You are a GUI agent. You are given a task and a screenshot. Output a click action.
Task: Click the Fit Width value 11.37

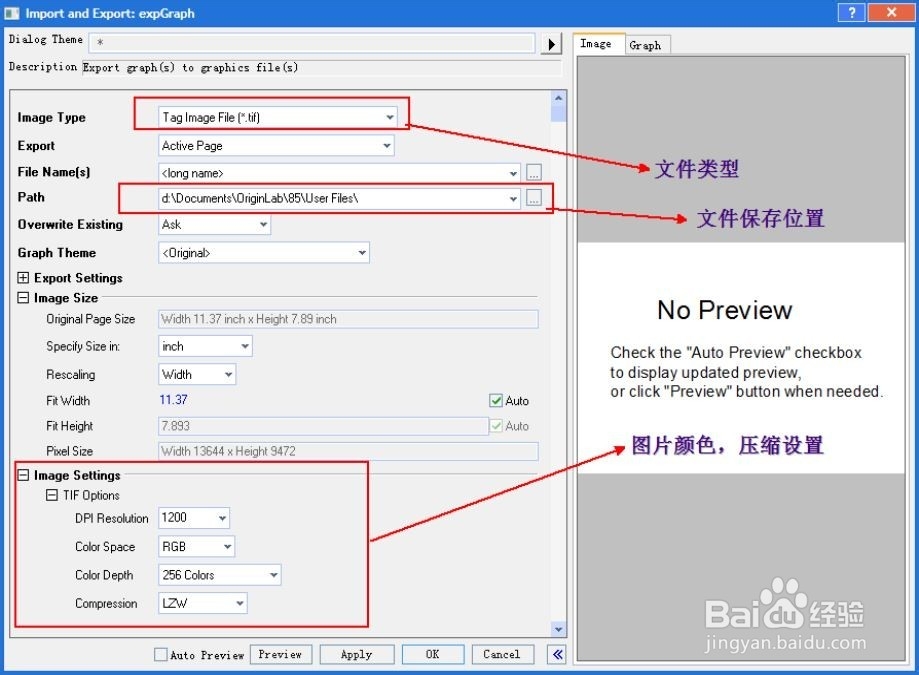[x=174, y=400]
